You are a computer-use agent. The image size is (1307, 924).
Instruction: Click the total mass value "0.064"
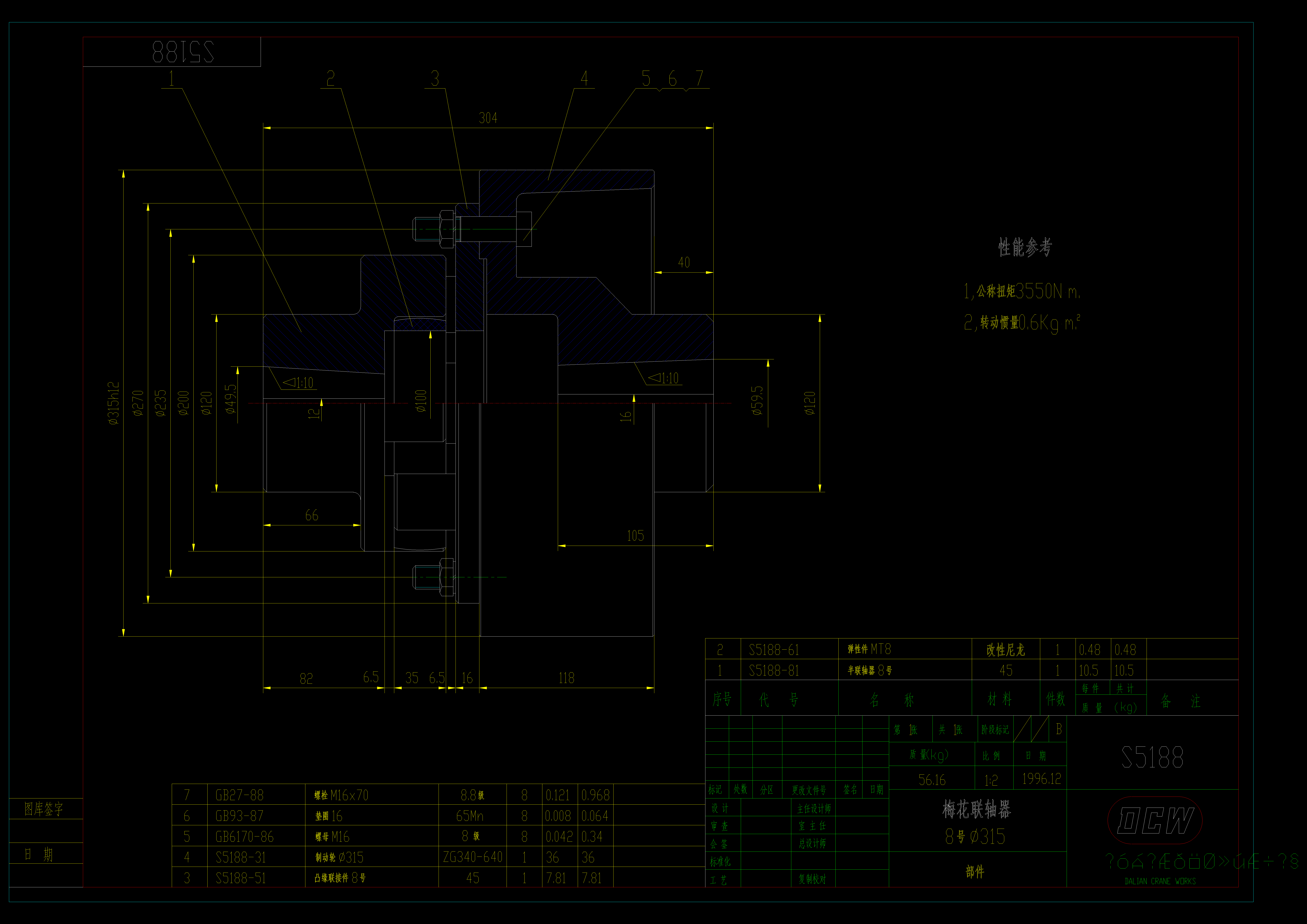point(595,816)
